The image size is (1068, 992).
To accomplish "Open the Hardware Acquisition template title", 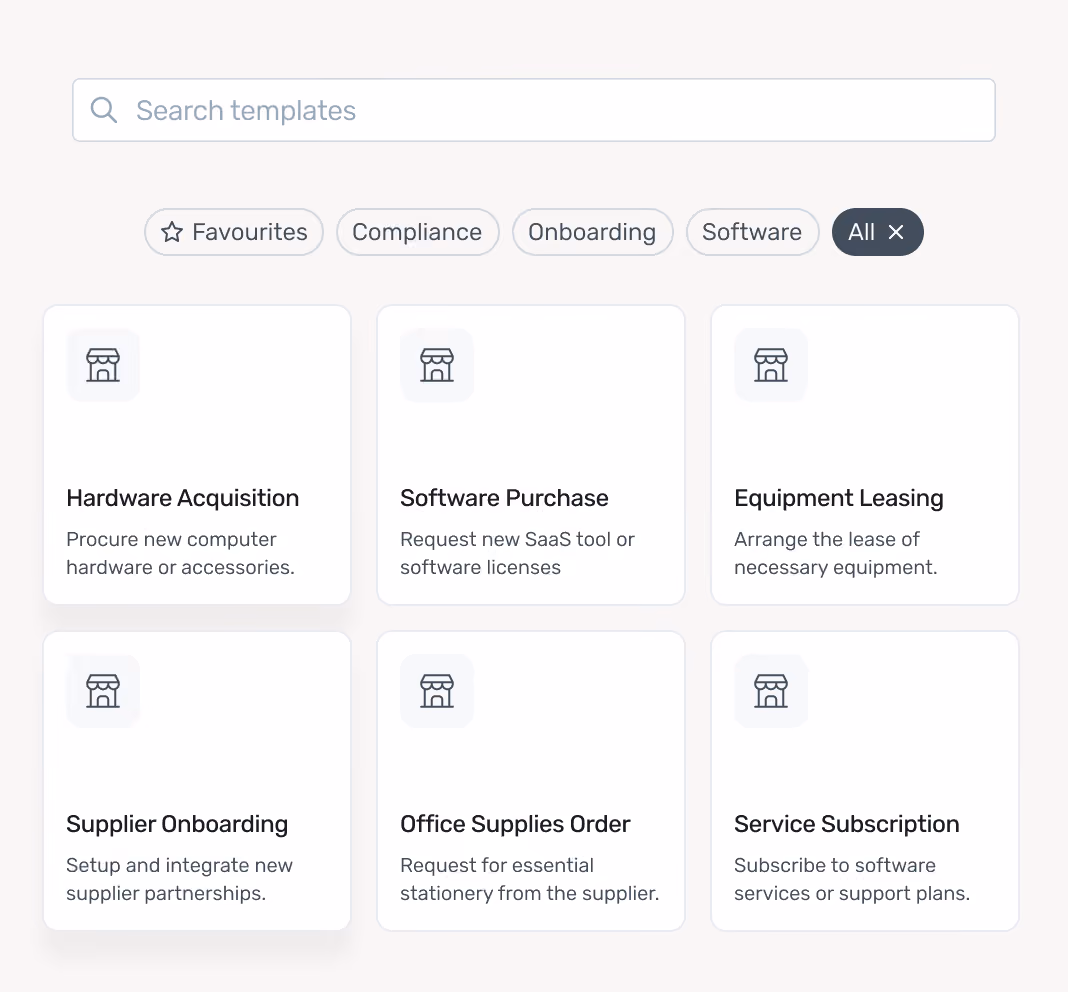I will (x=183, y=498).
